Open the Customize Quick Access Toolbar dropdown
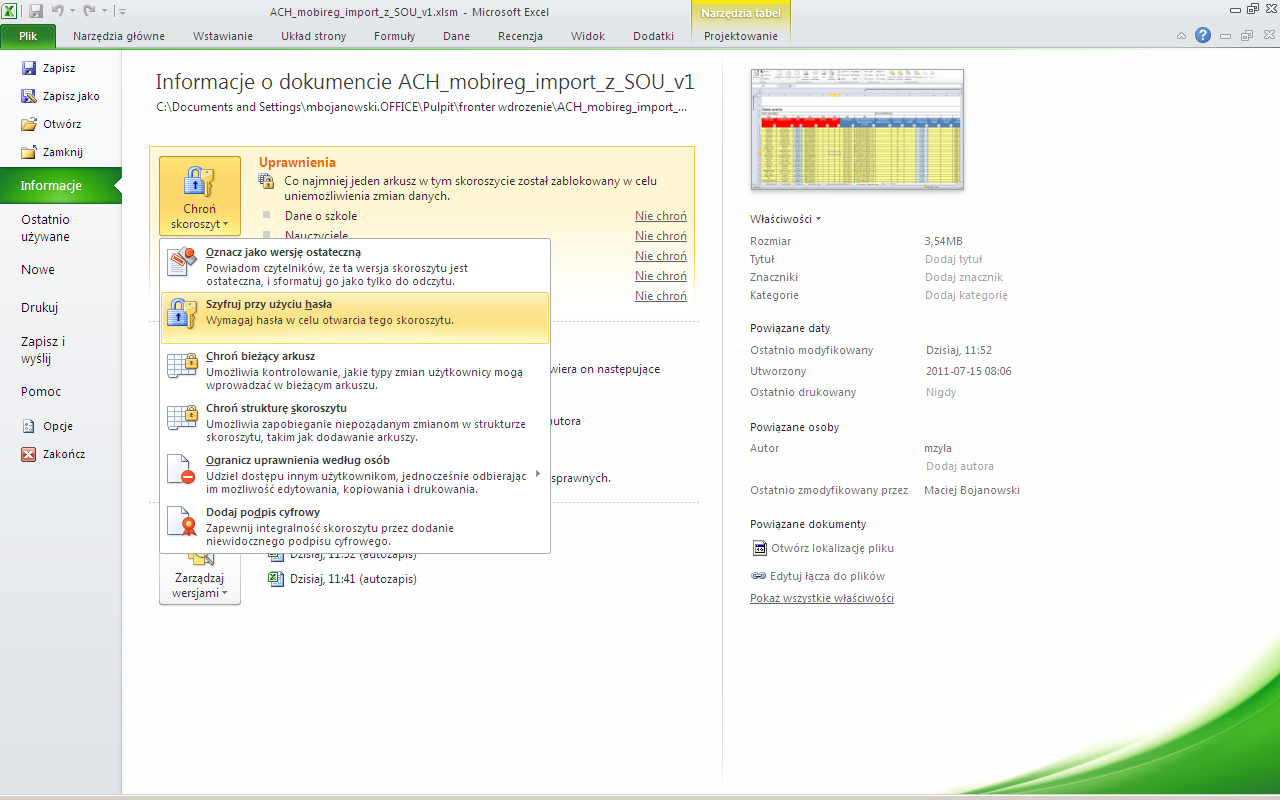Viewport: 1280px width, 800px height. [121, 11]
